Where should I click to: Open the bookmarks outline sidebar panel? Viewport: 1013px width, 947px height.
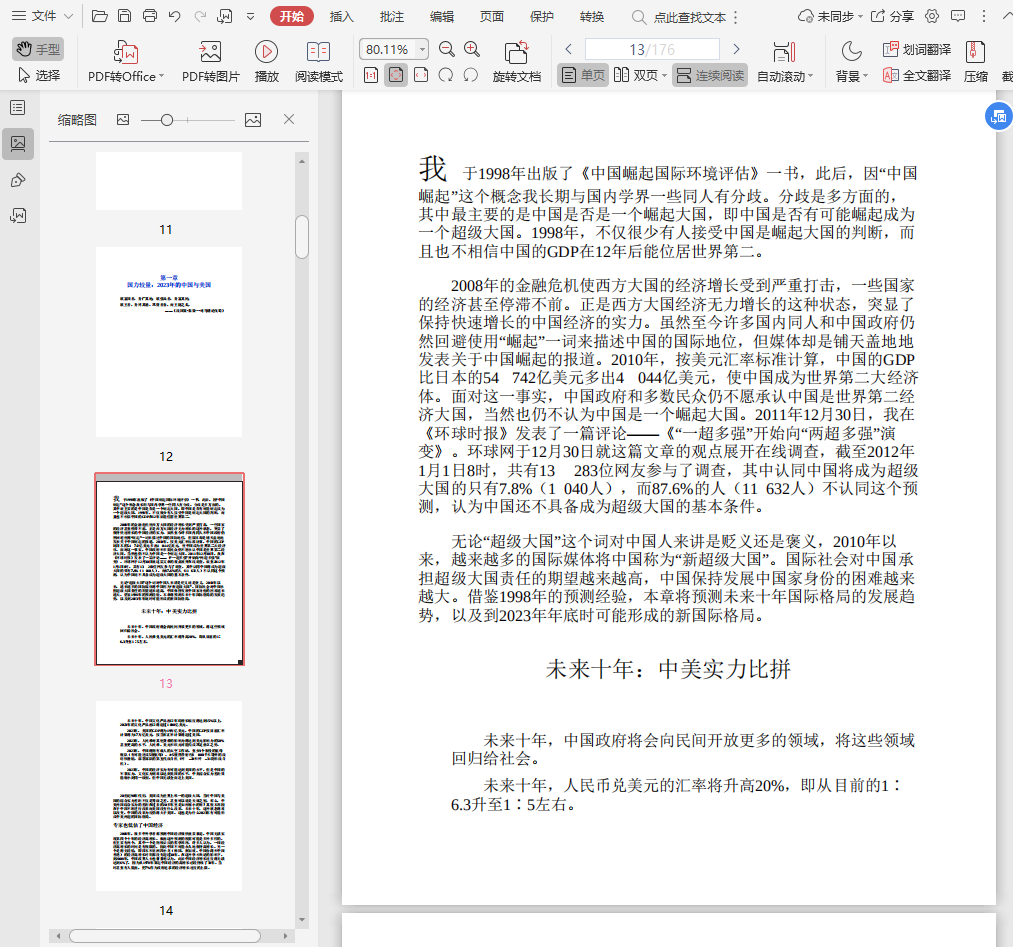point(18,107)
